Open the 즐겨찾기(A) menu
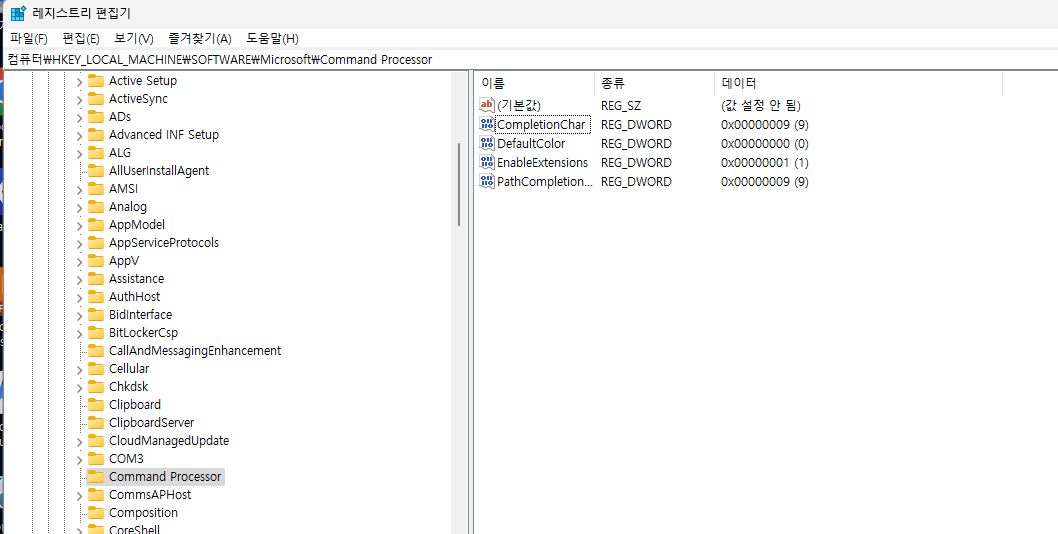The image size is (1058, 534). pyautogui.click(x=200, y=38)
